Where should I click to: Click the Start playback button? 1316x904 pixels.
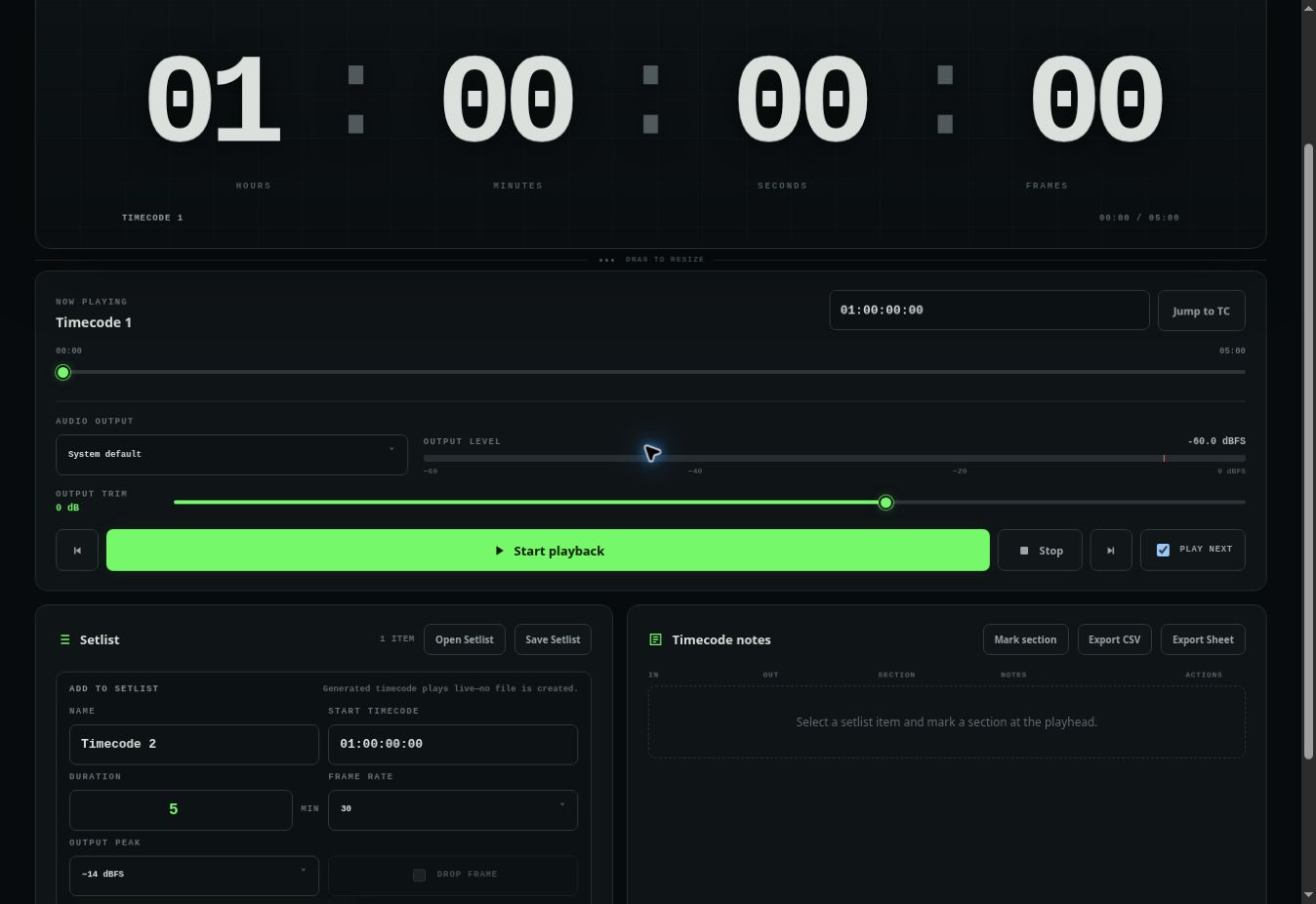click(548, 551)
